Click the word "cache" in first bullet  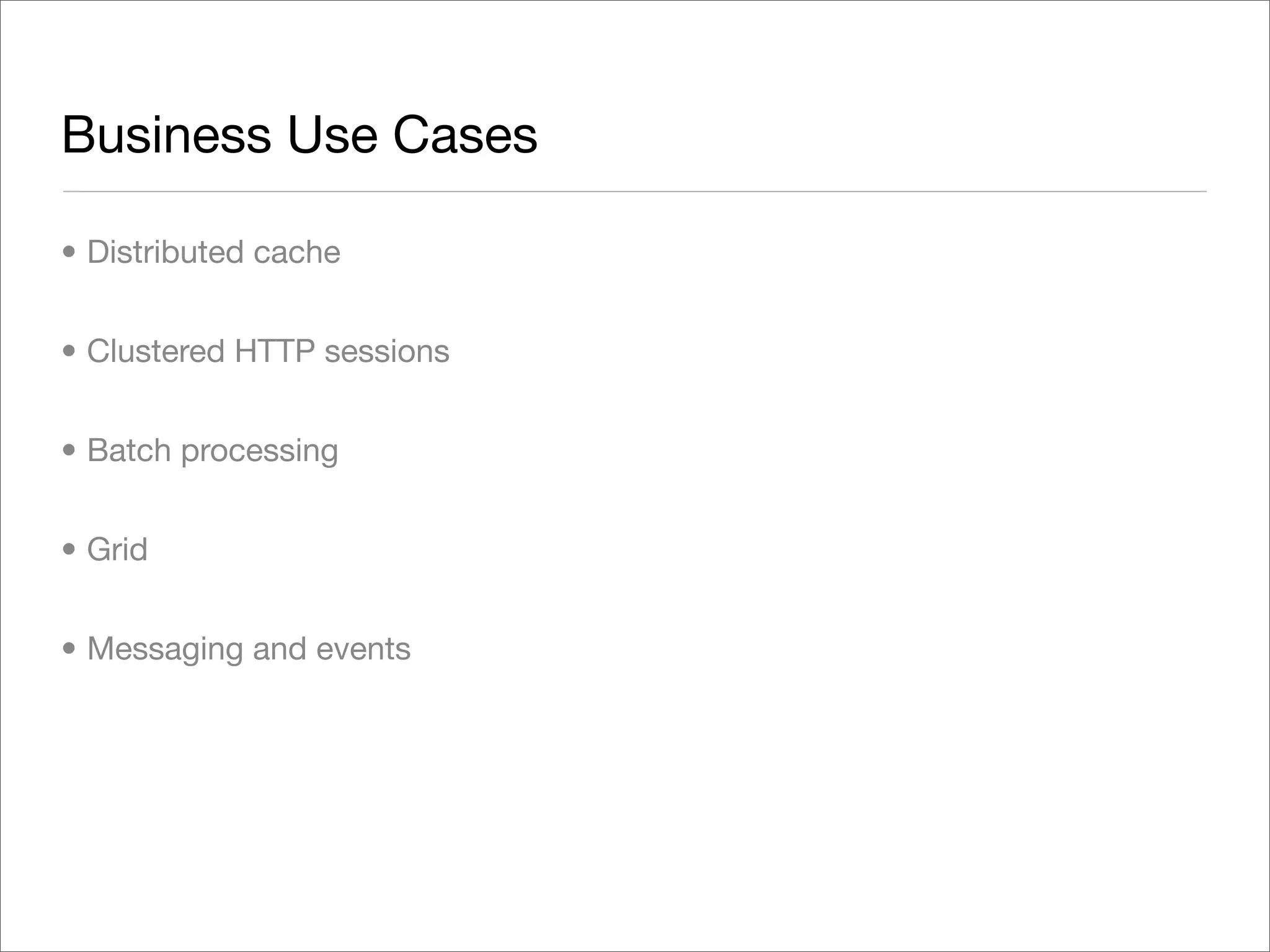[x=296, y=252]
